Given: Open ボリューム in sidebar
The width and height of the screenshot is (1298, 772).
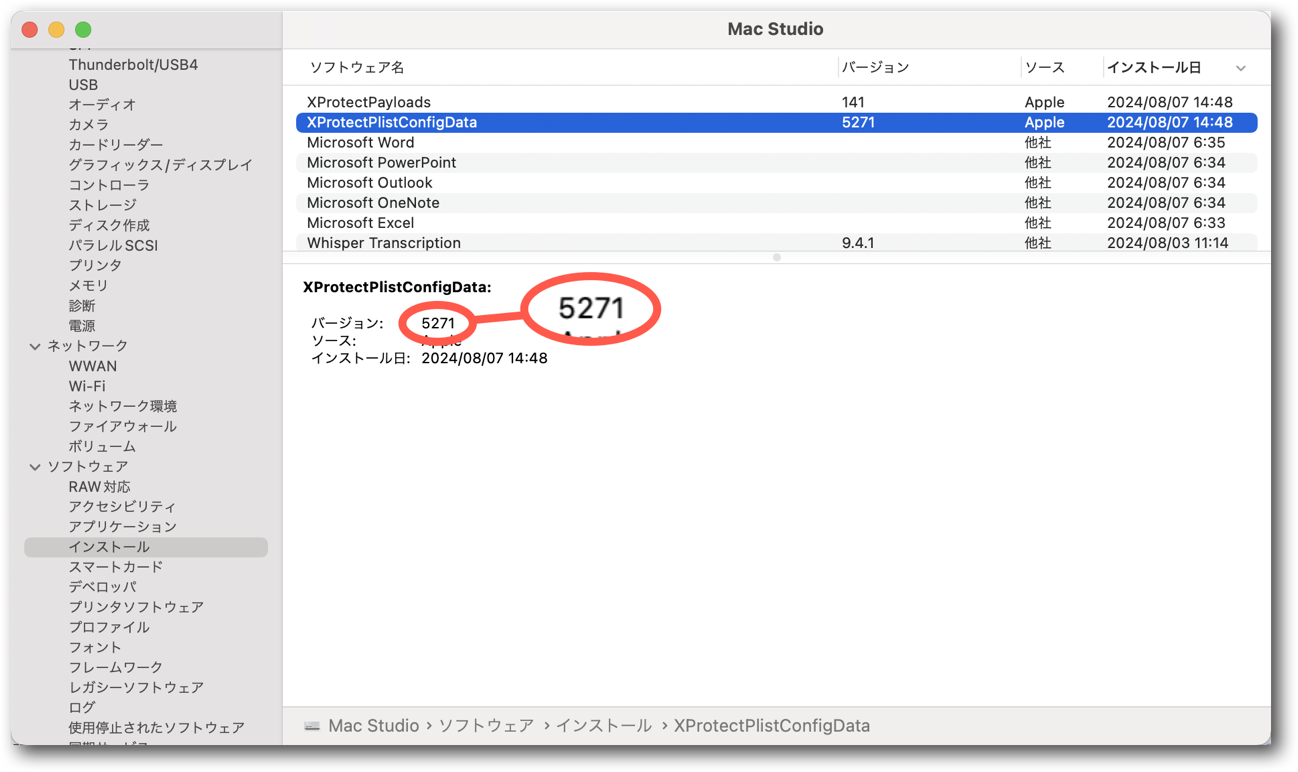Looking at the screenshot, I should pos(102,446).
